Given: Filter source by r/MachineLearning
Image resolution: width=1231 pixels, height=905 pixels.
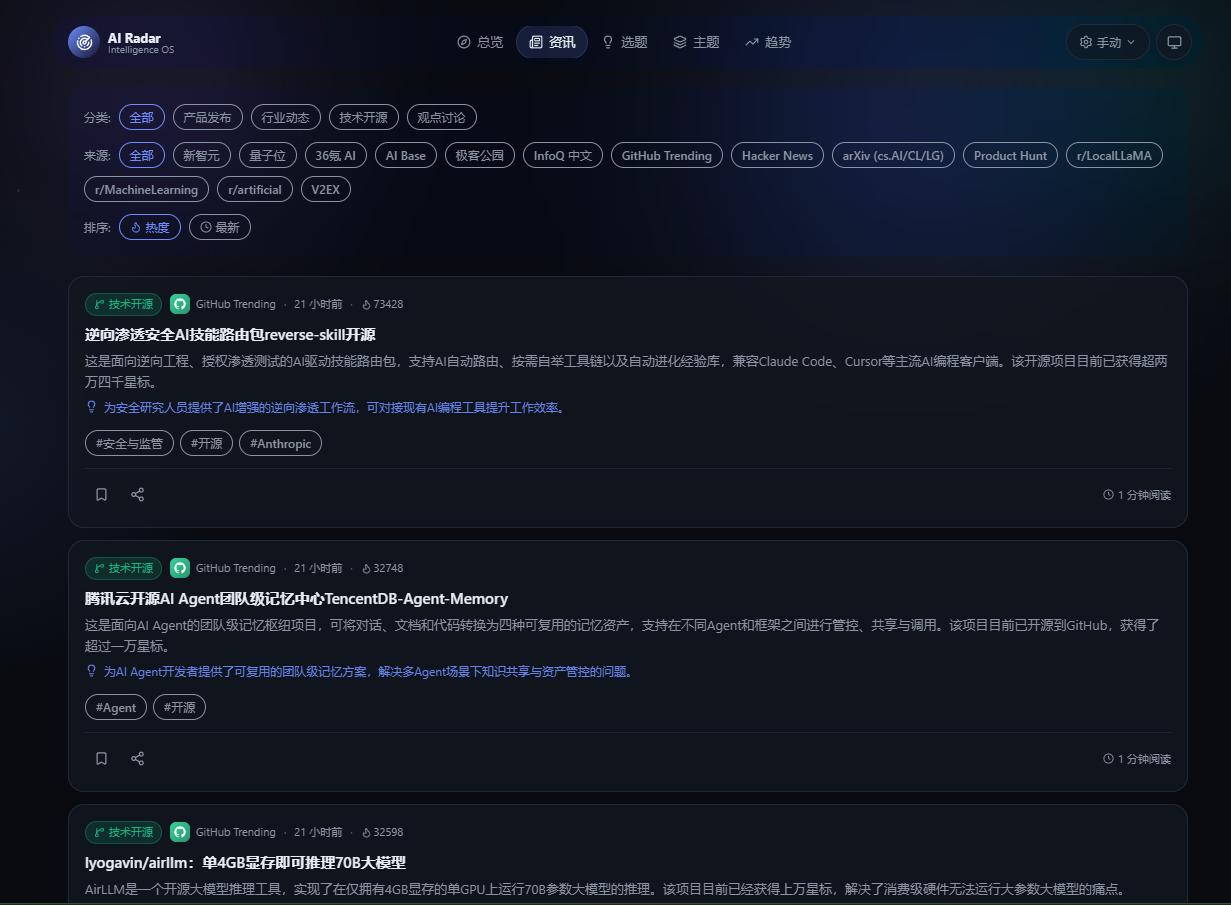Looking at the screenshot, I should (x=147, y=189).
